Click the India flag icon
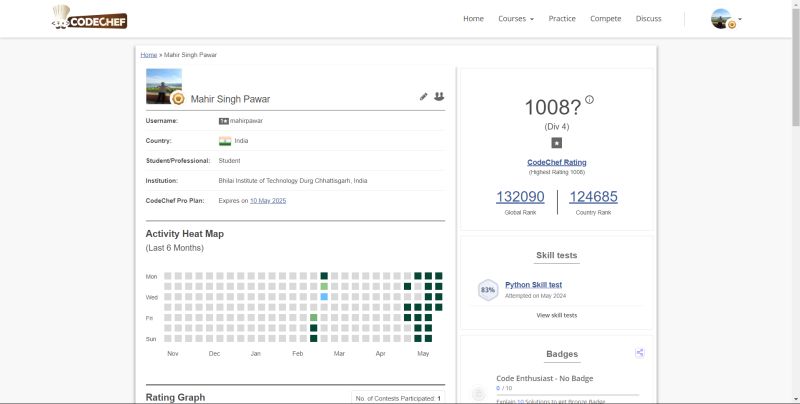 click(224, 141)
